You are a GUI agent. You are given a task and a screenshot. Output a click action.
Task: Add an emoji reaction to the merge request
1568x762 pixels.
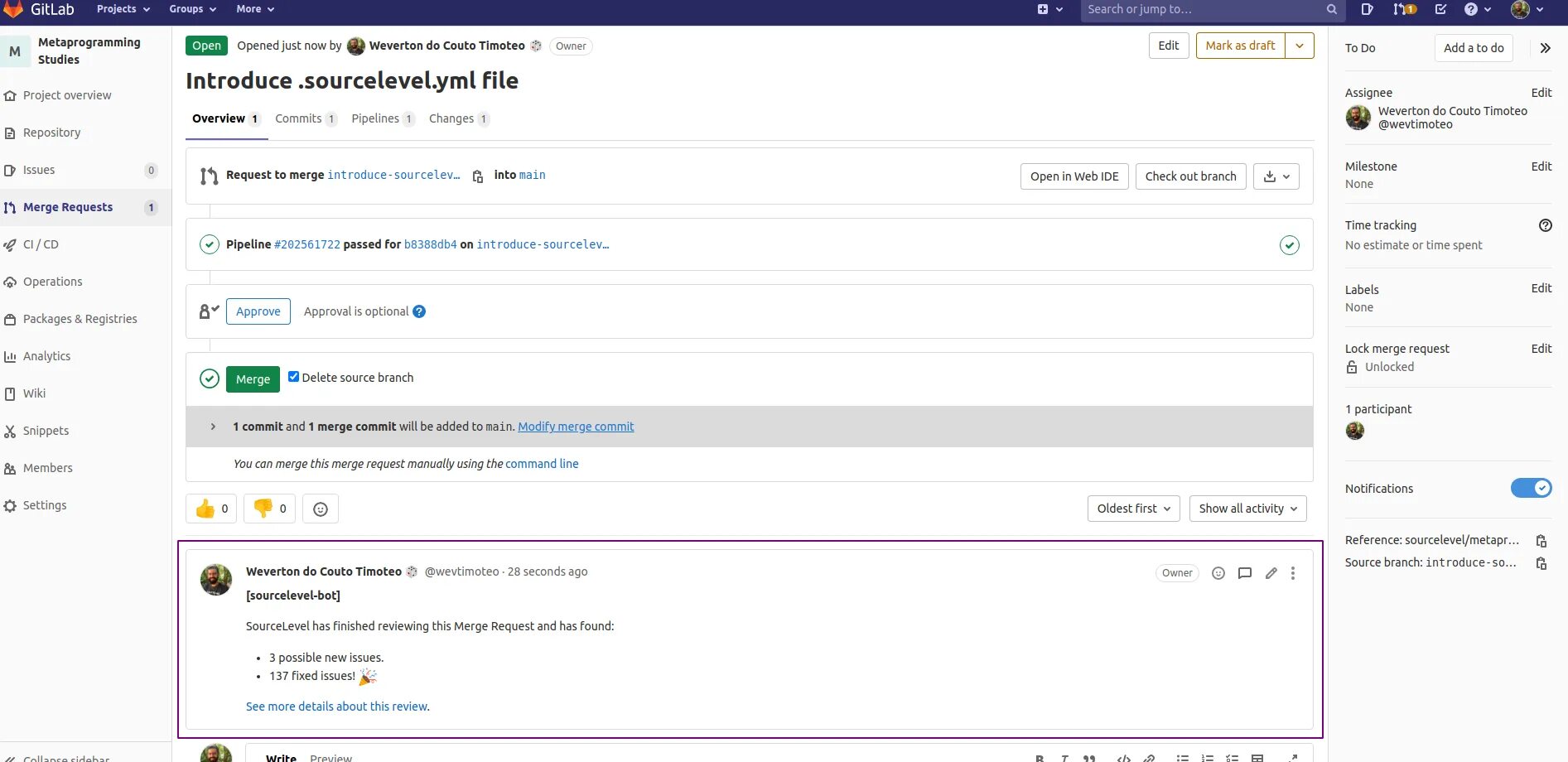pos(321,509)
